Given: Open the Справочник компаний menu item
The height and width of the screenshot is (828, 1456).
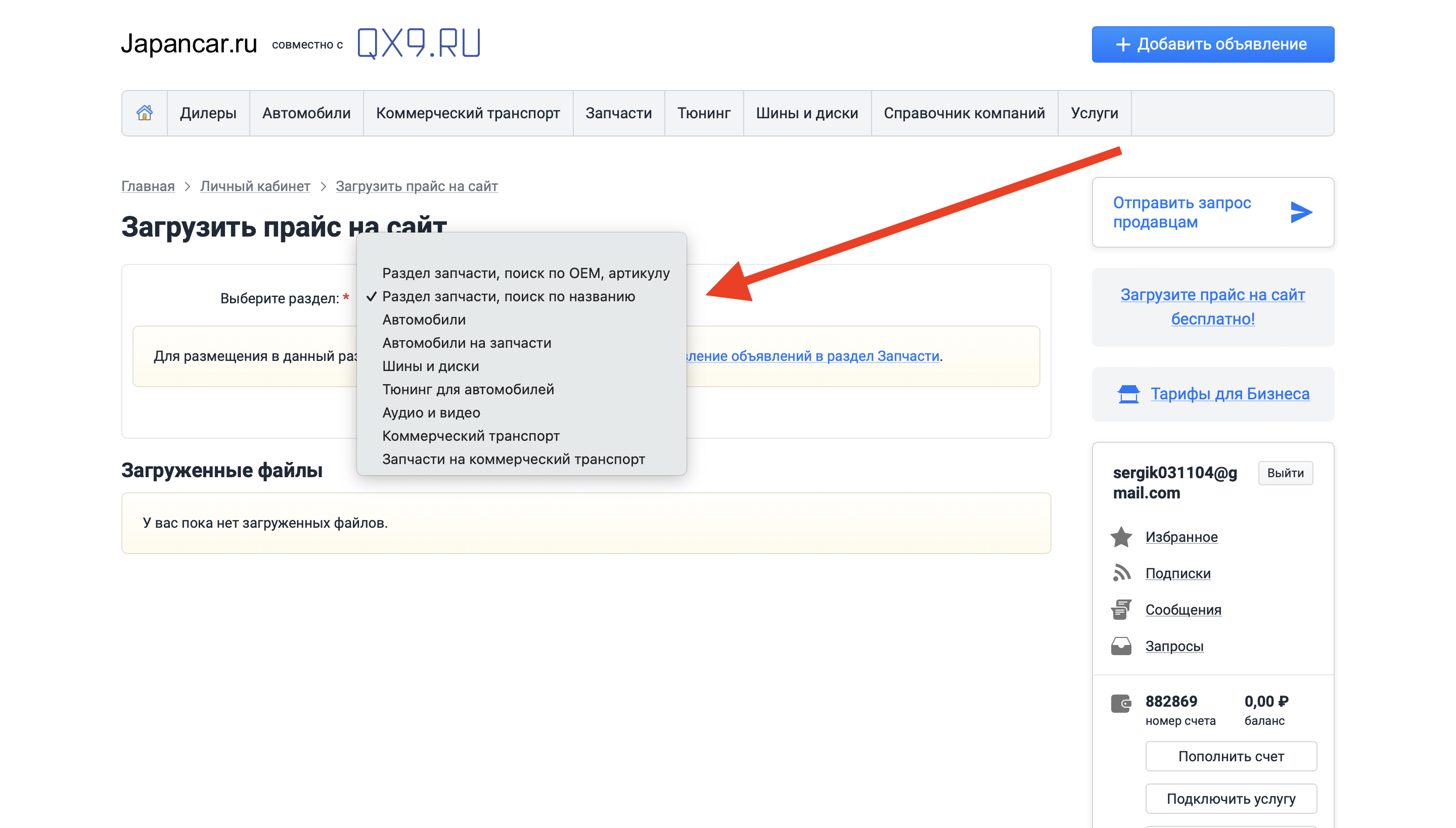Looking at the screenshot, I should coord(964,113).
